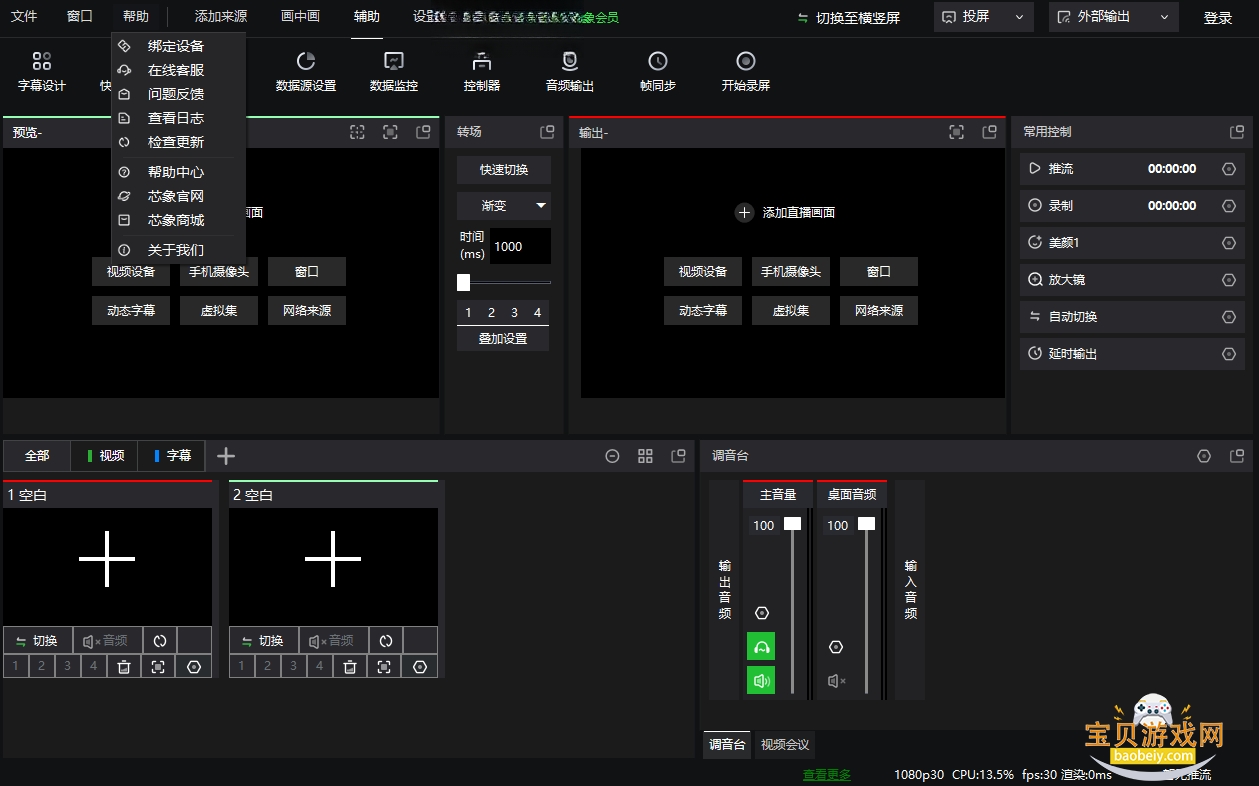Switch to the 视频会议 tab
1259x786 pixels.
pyautogui.click(x=785, y=745)
